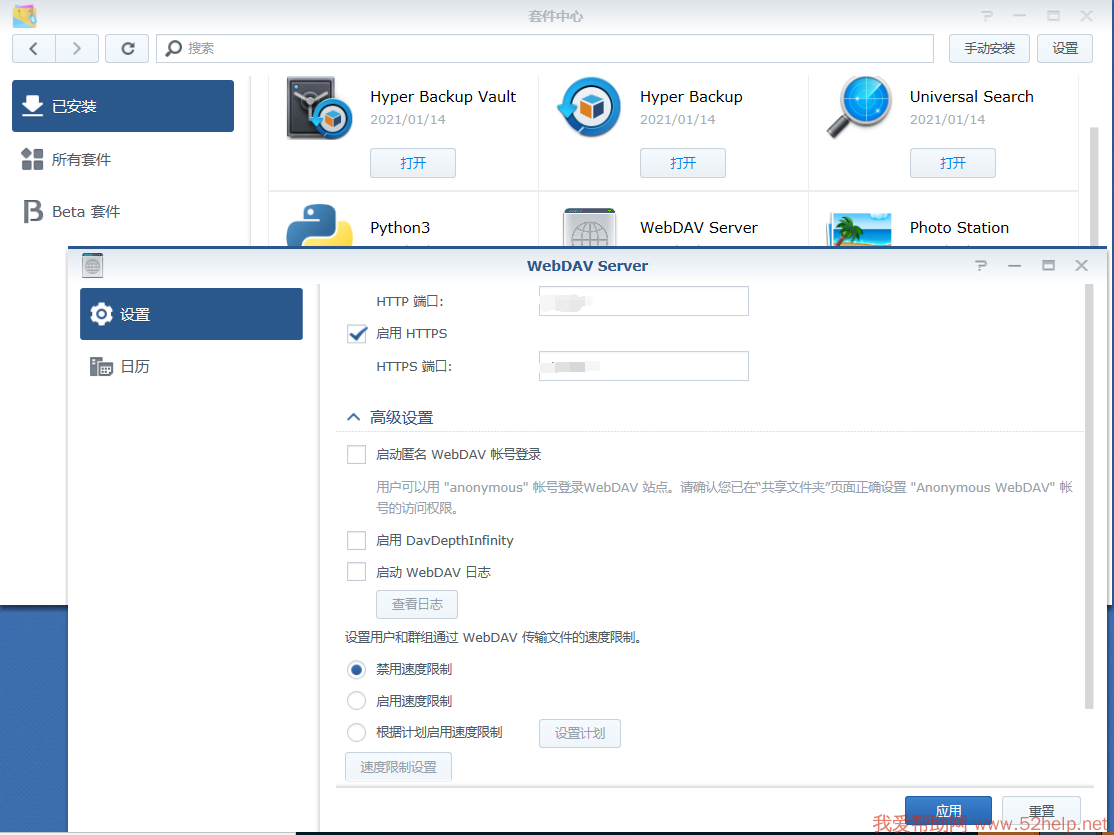Image resolution: width=1114 pixels, height=835 pixels.
Task: Open the WebDAV Server help question icon
Action: 981,266
